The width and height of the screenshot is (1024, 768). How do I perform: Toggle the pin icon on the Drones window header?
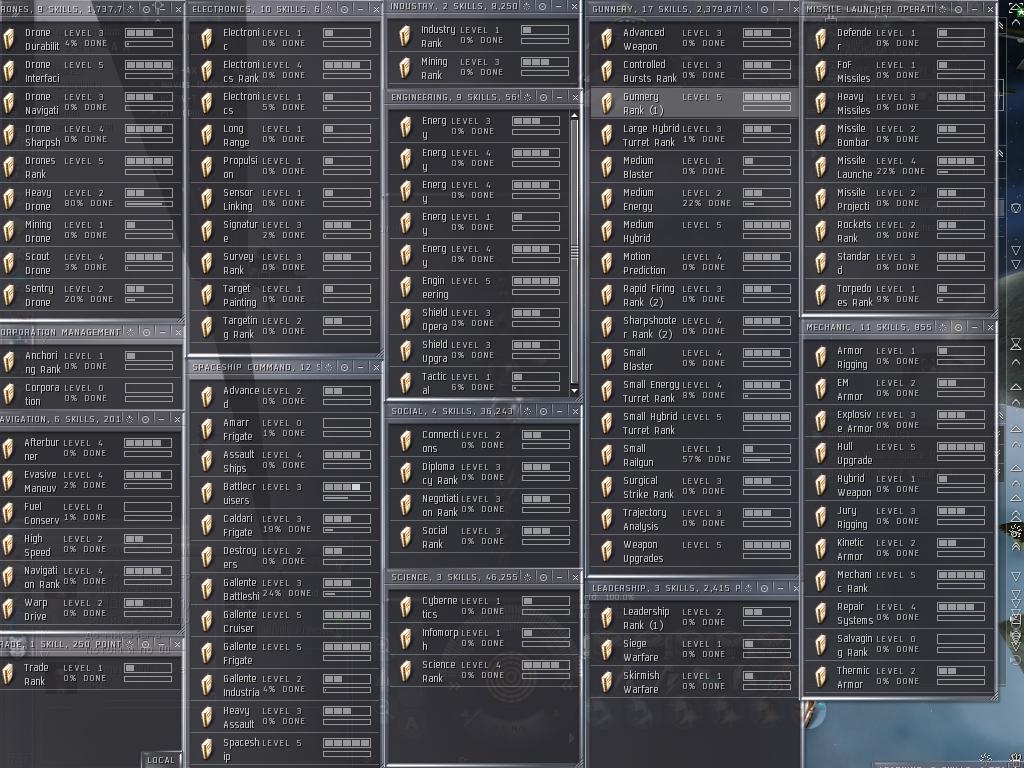point(131,9)
